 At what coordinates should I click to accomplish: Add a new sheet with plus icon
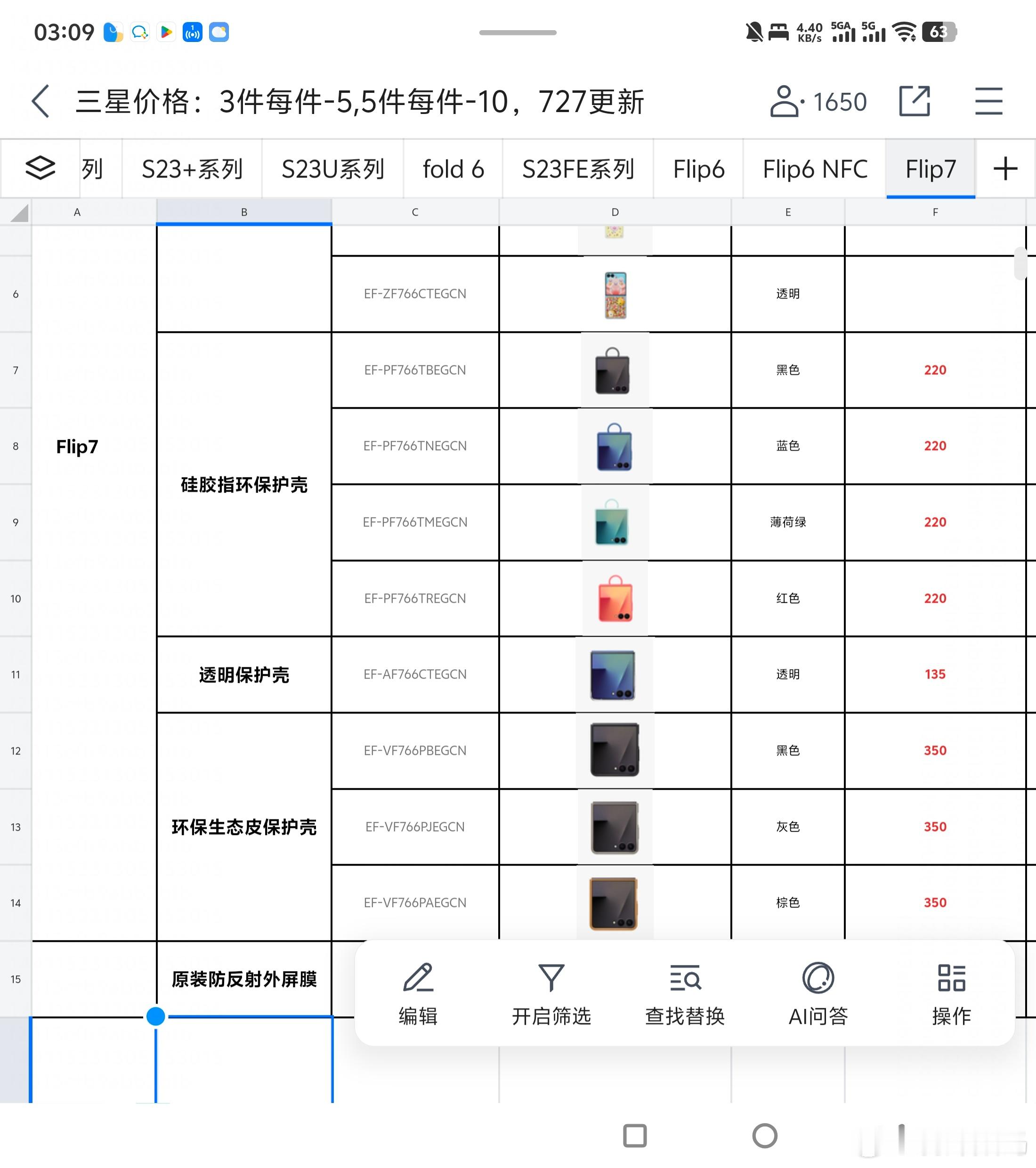(x=1005, y=169)
